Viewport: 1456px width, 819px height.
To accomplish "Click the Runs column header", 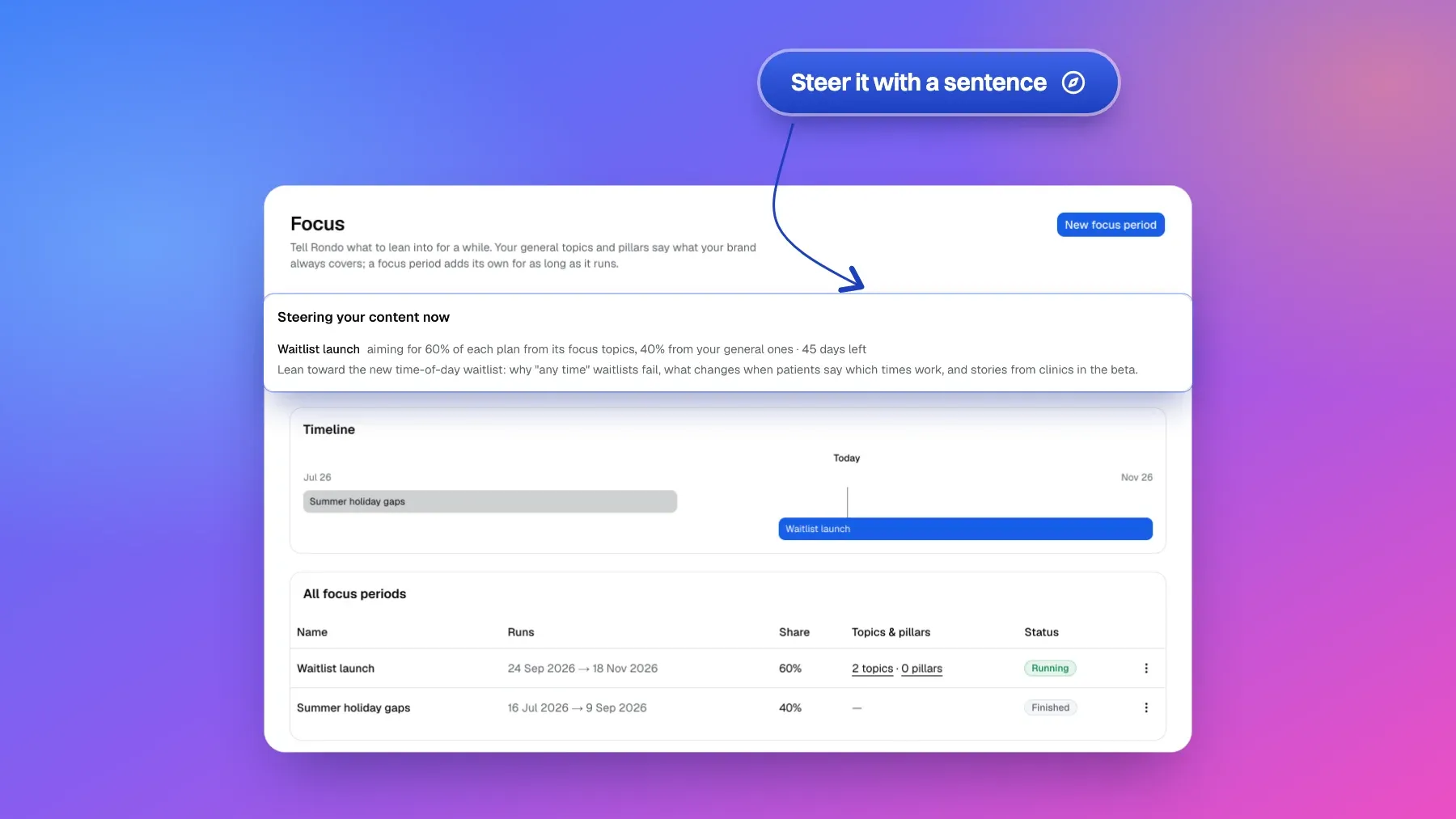I will point(521,632).
